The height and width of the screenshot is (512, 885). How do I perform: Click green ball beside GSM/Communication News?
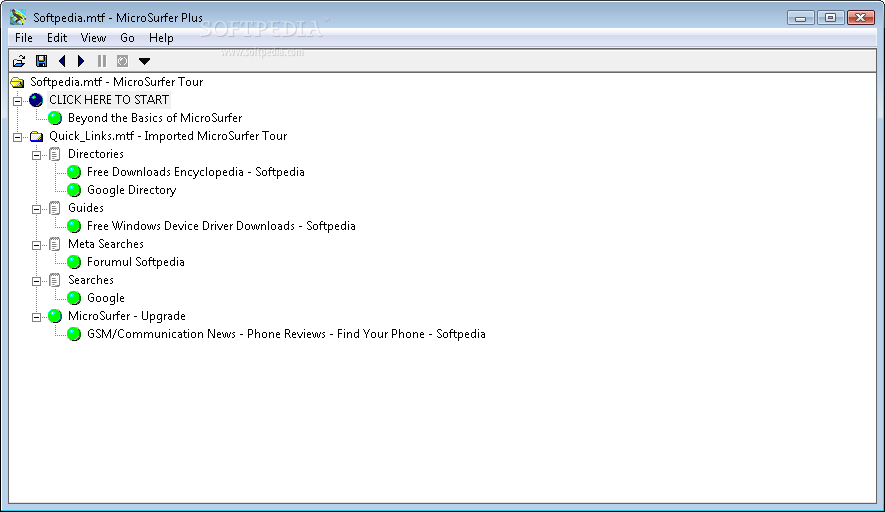tap(74, 334)
